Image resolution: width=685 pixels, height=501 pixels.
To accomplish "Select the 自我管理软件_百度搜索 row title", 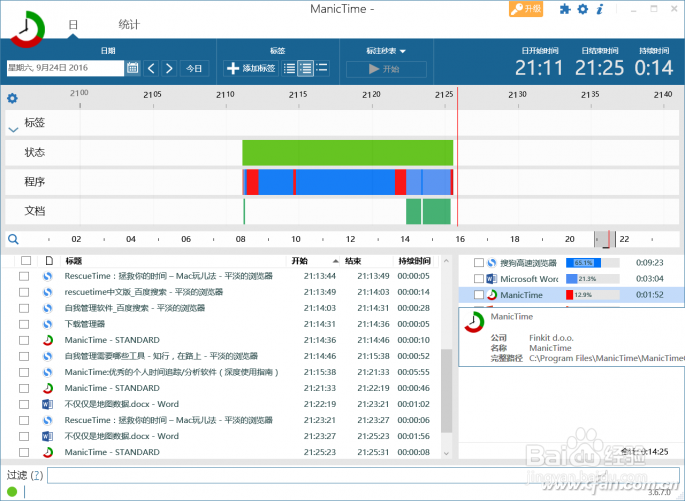I will point(135,308).
